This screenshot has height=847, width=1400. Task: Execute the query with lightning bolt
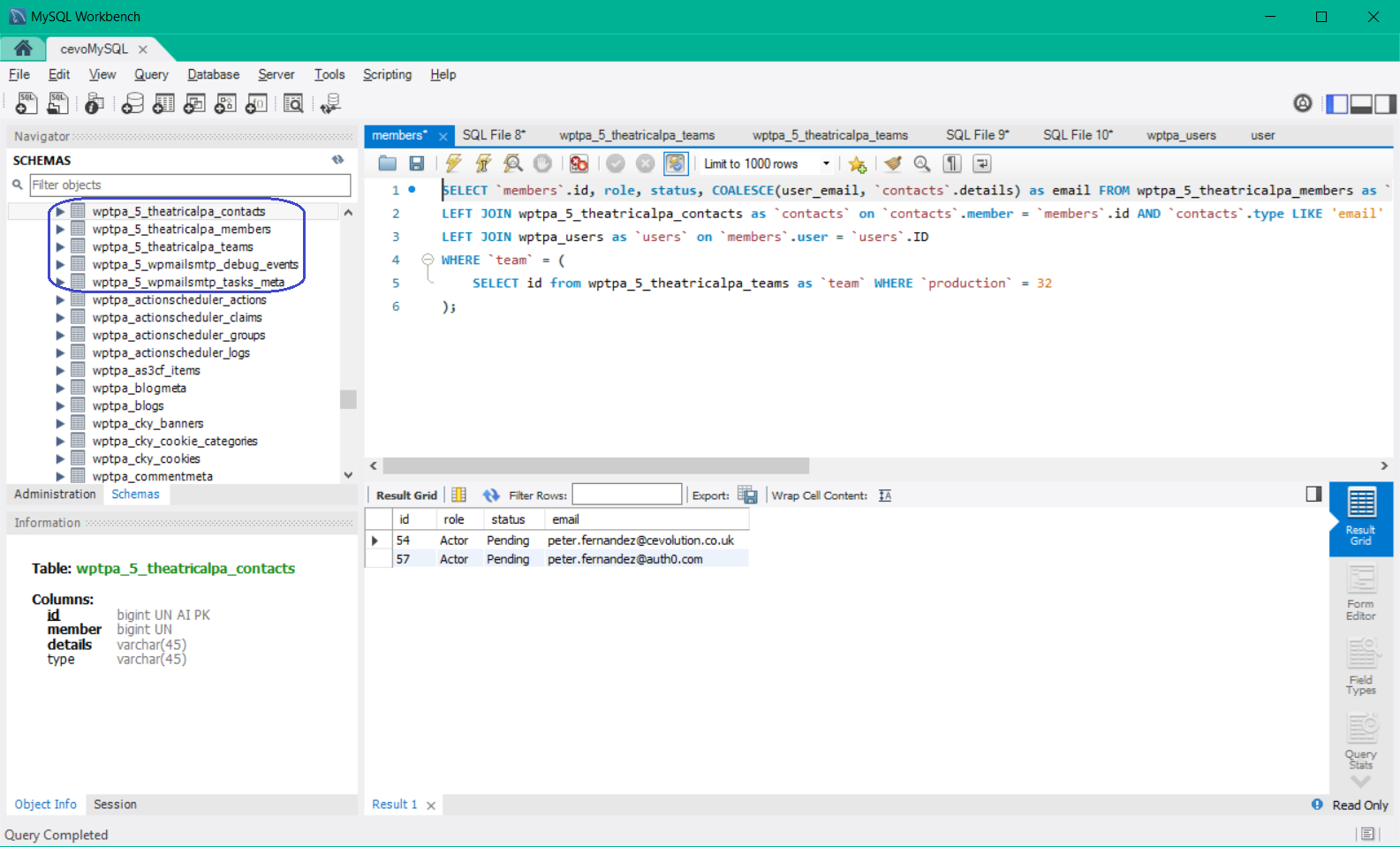click(454, 163)
